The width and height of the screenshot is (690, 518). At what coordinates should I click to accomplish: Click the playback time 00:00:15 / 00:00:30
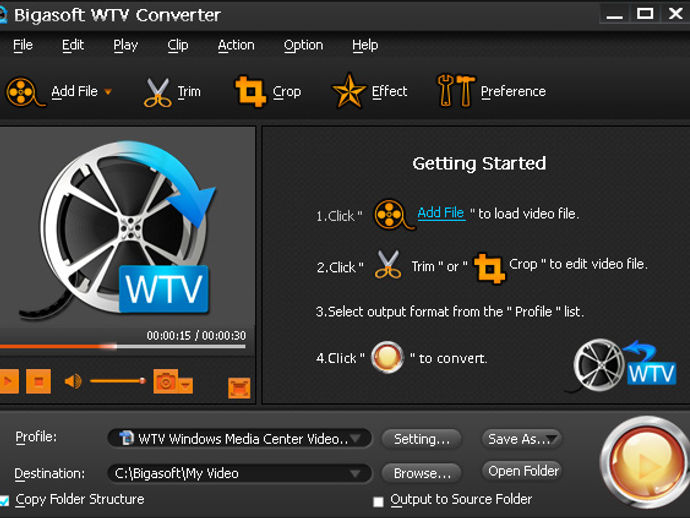pyautogui.click(x=196, y=335)
